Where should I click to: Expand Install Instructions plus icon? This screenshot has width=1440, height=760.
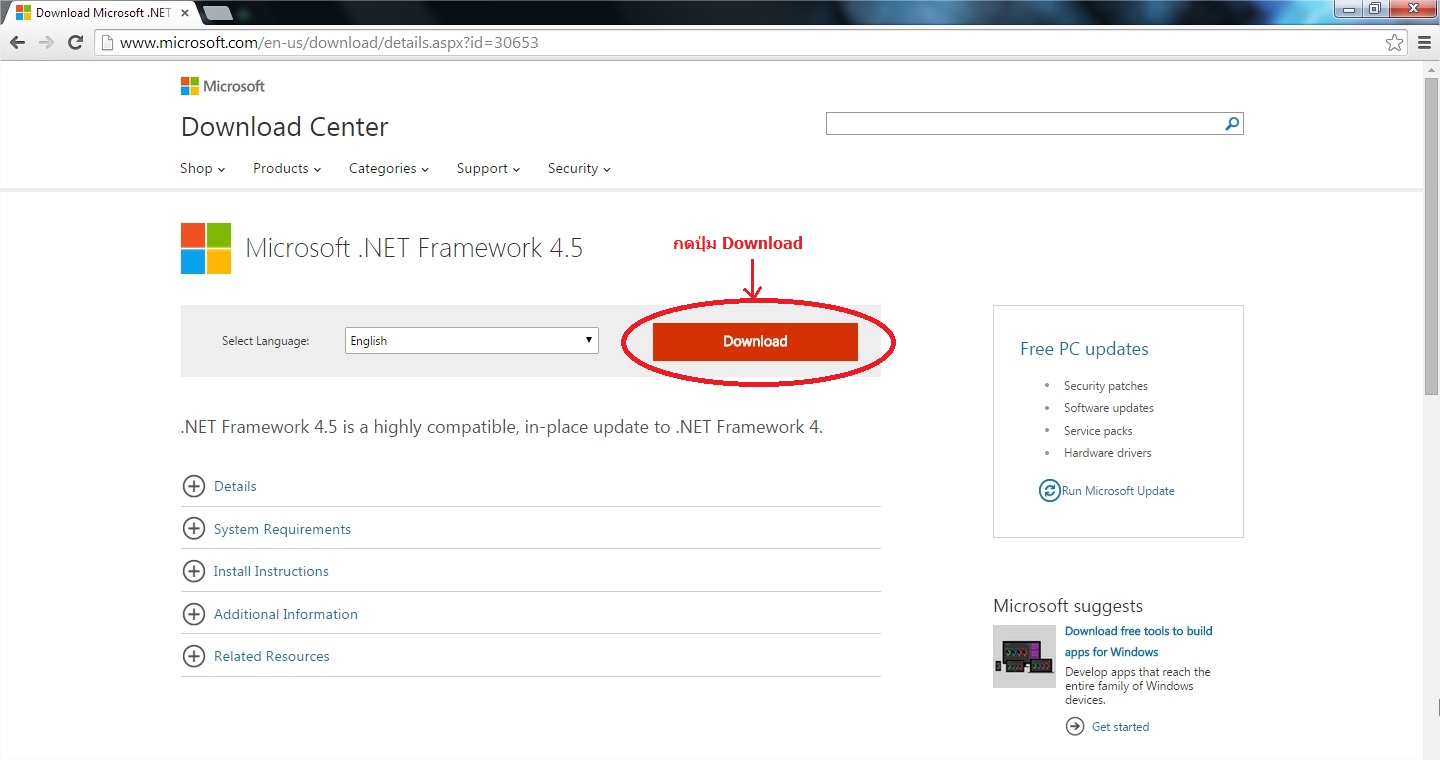193,571
